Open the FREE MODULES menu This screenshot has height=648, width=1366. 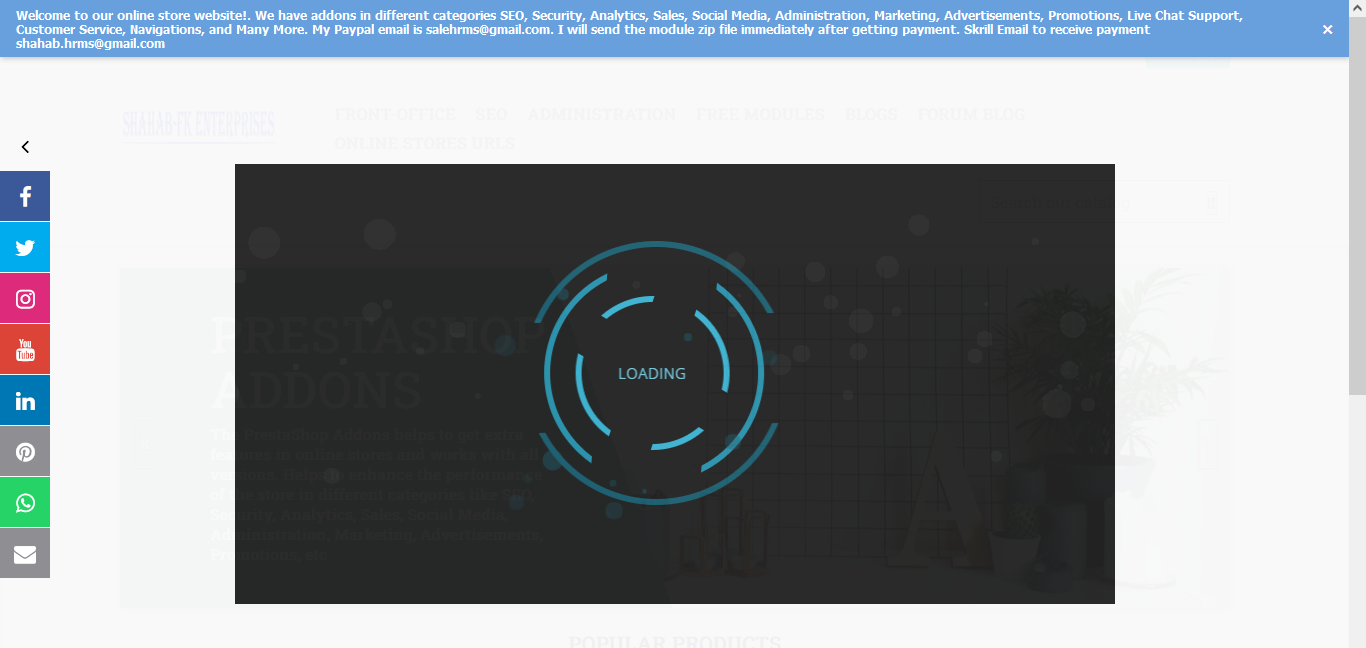760,114
